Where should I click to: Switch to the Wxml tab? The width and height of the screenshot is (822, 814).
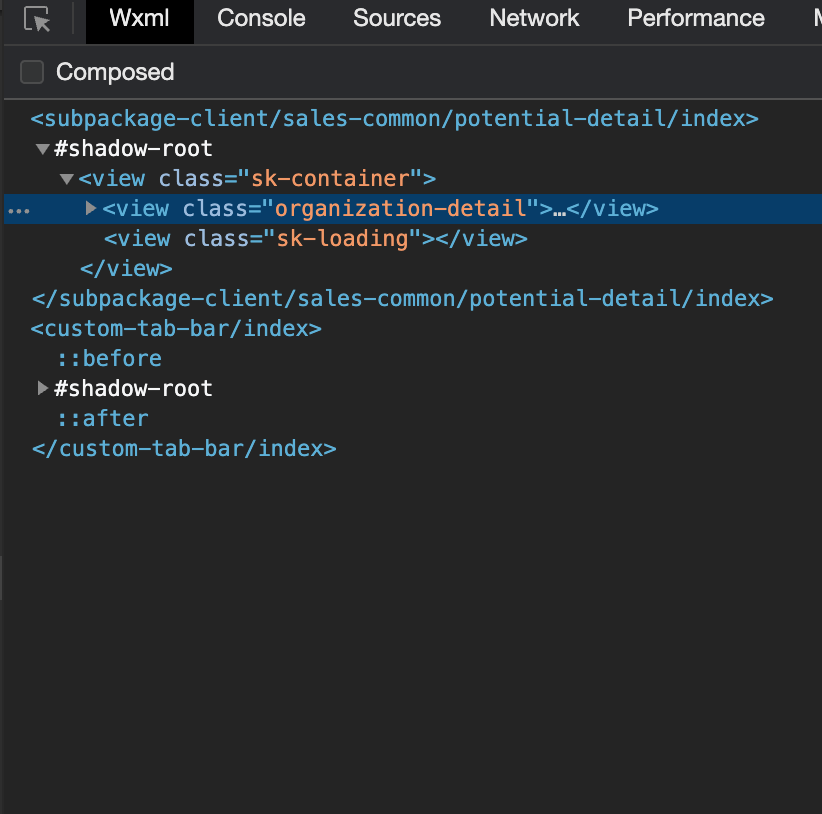pyautogui.click(x=139, y=19)
